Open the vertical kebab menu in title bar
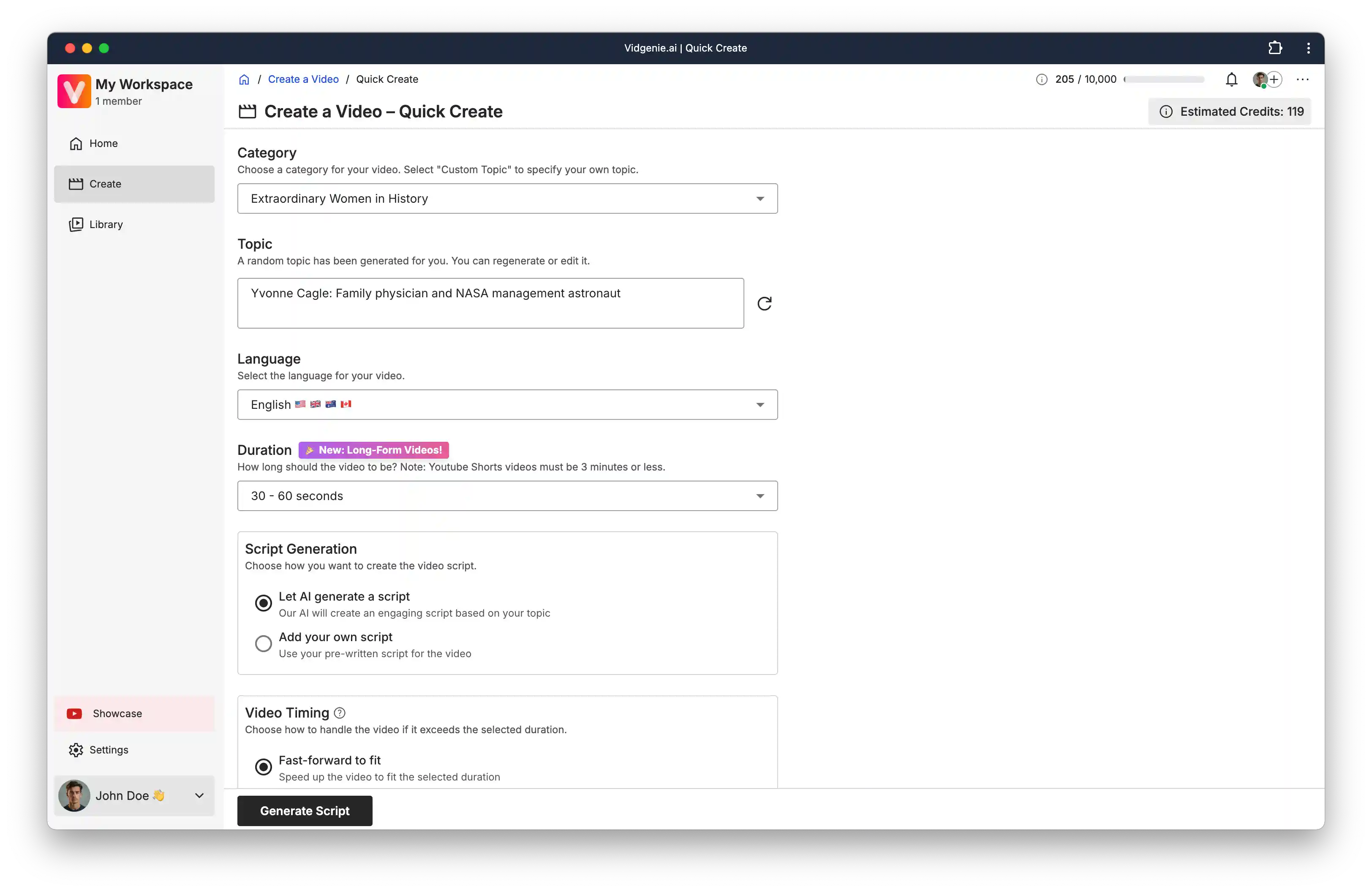The width and height of the screenshot is (1372, 892). [1308, 48]
